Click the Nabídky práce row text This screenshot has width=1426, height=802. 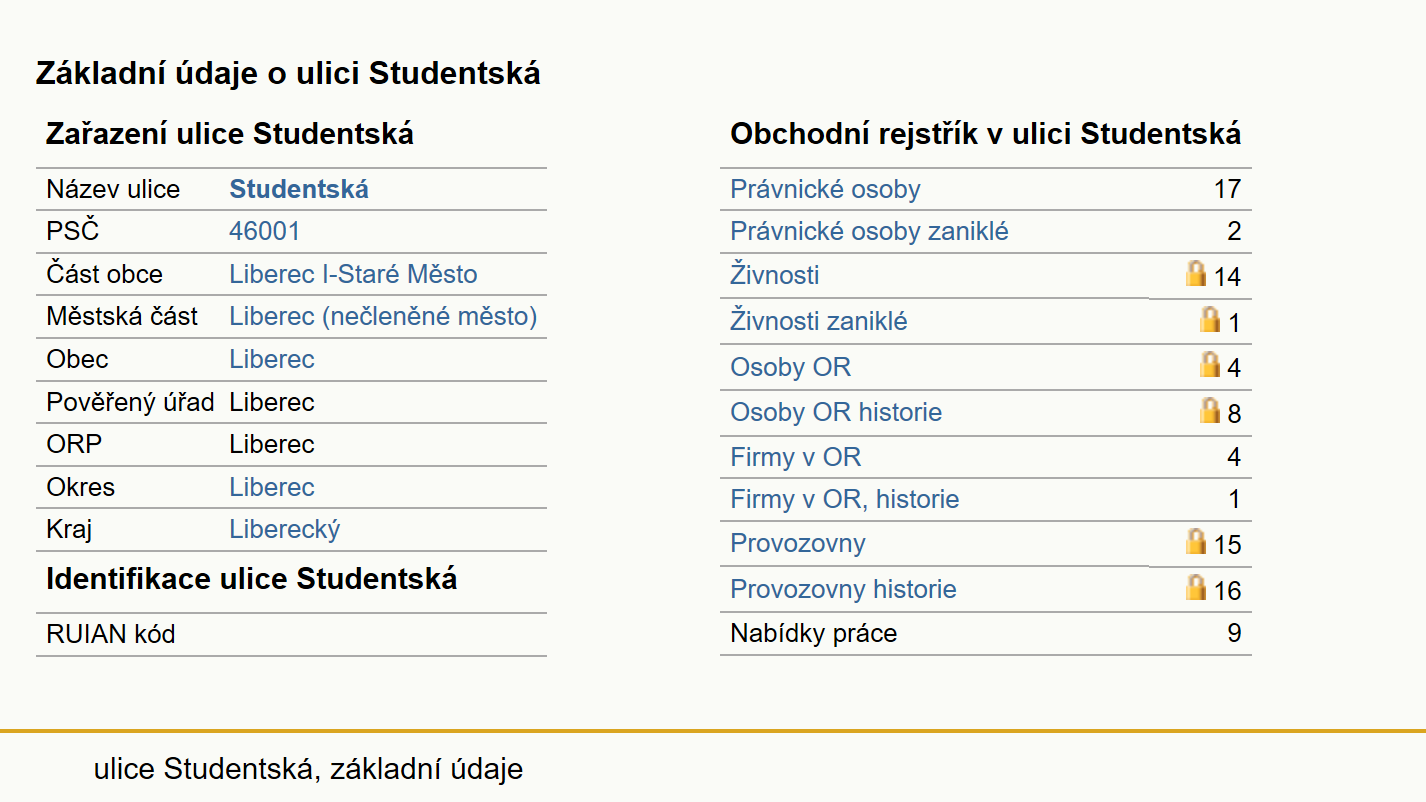coord(813,634)
